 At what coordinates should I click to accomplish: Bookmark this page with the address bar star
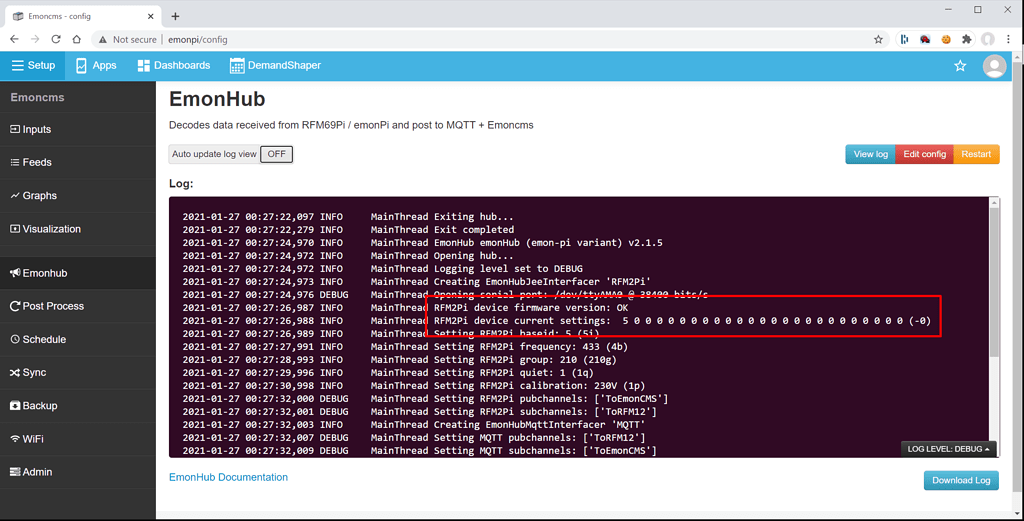point(878,39)
